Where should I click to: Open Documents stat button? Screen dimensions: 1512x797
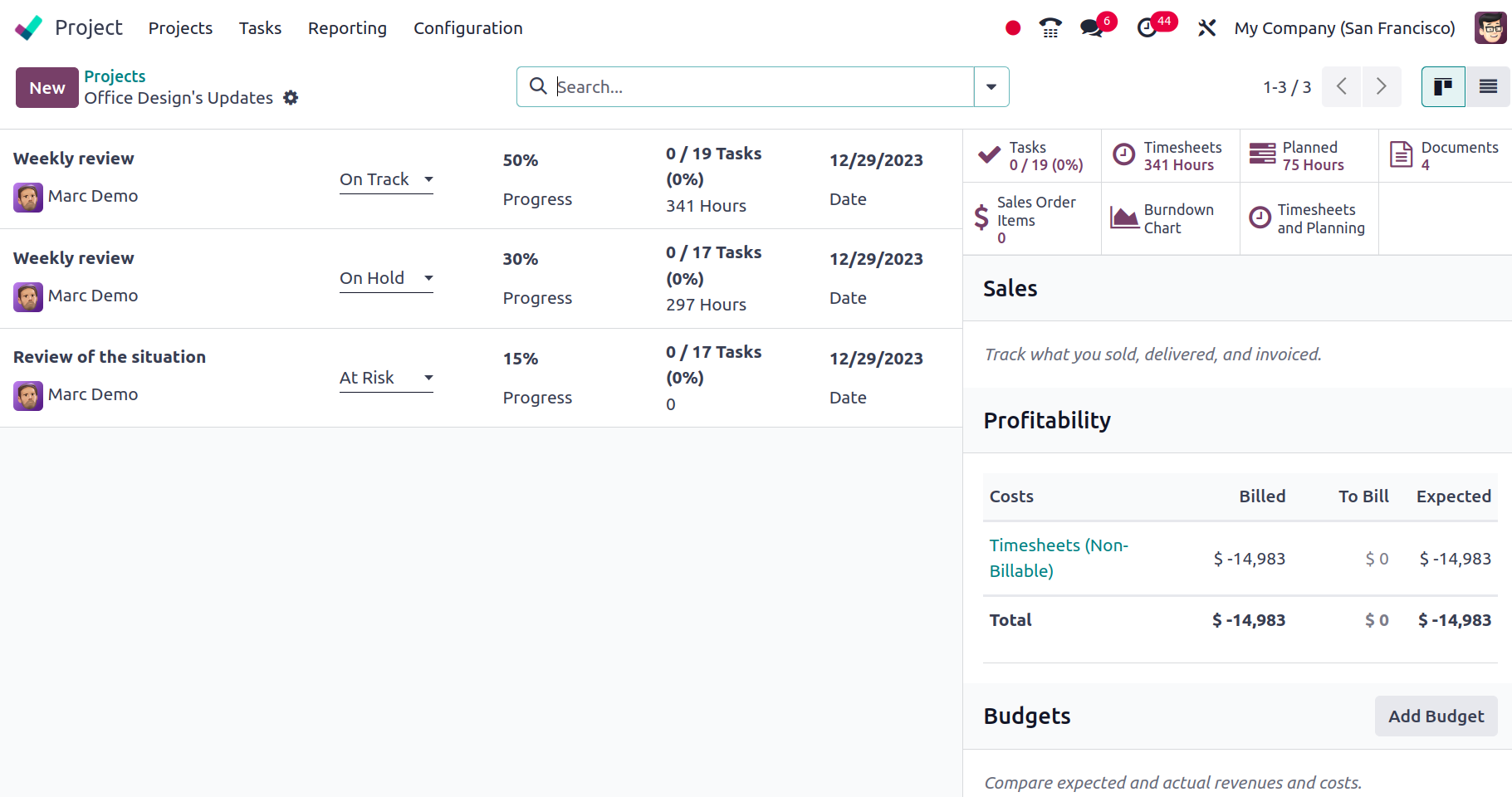(1446, 155)
